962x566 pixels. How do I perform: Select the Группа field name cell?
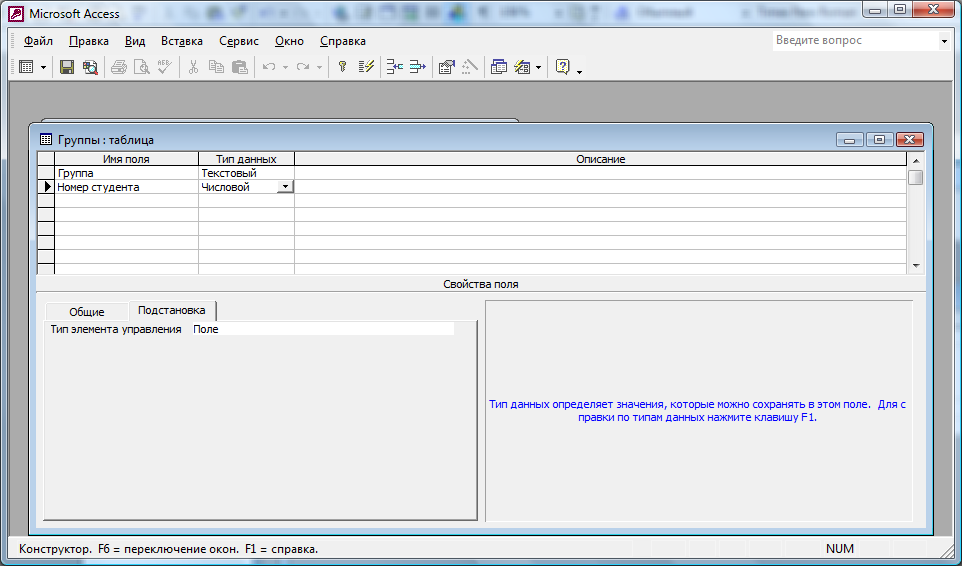[x=126, y=174]
